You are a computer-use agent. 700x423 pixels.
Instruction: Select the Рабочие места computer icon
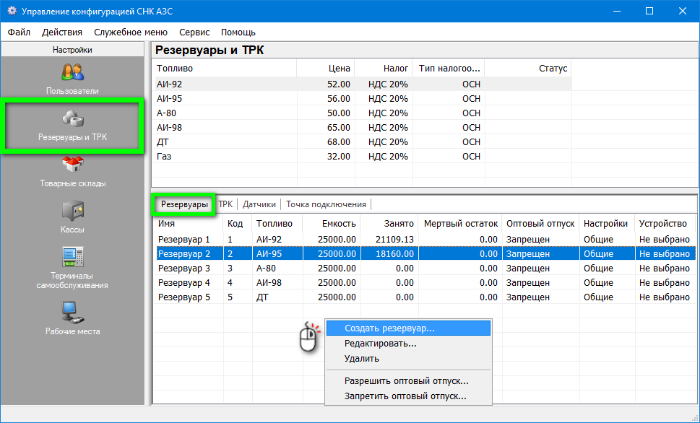click(72, 312)
